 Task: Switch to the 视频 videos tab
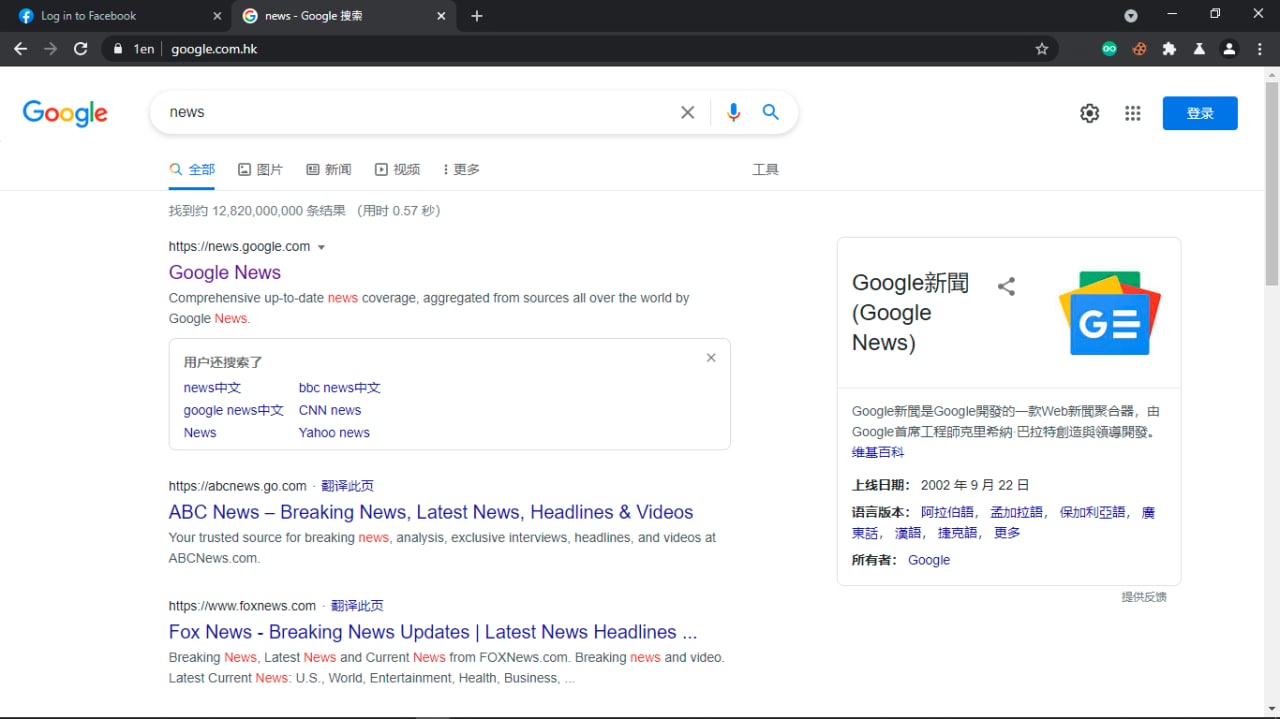coord(397,170)
